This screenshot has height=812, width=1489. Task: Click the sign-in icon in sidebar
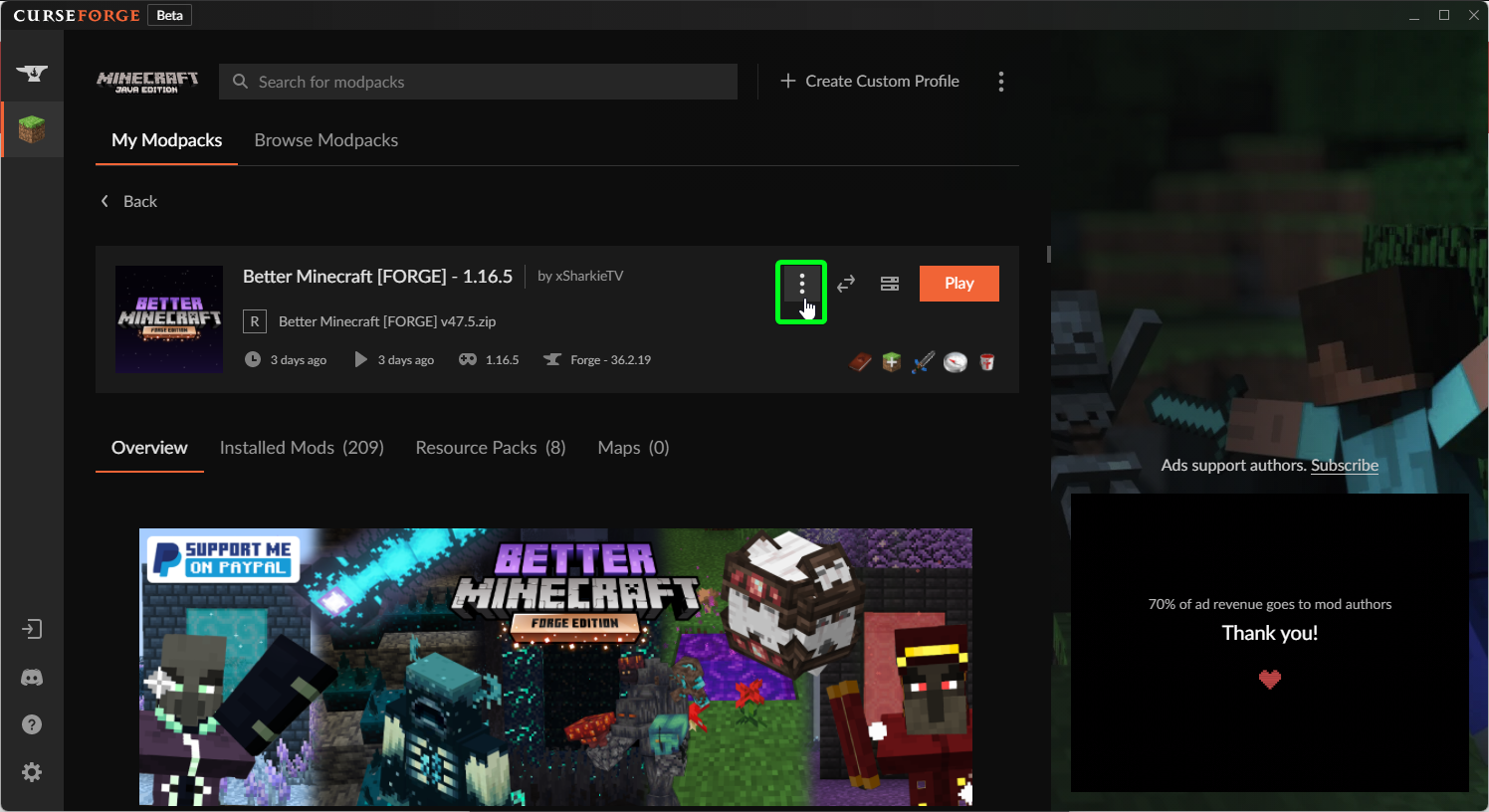32,629
